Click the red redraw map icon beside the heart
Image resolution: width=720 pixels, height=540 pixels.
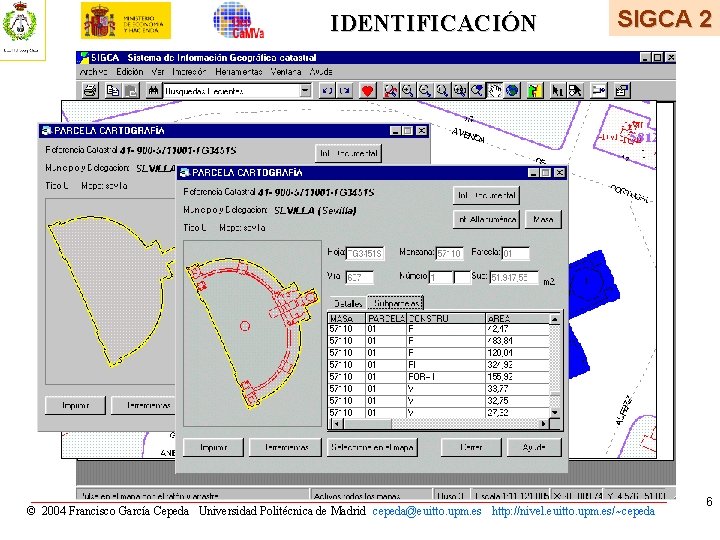click(390, 90)
